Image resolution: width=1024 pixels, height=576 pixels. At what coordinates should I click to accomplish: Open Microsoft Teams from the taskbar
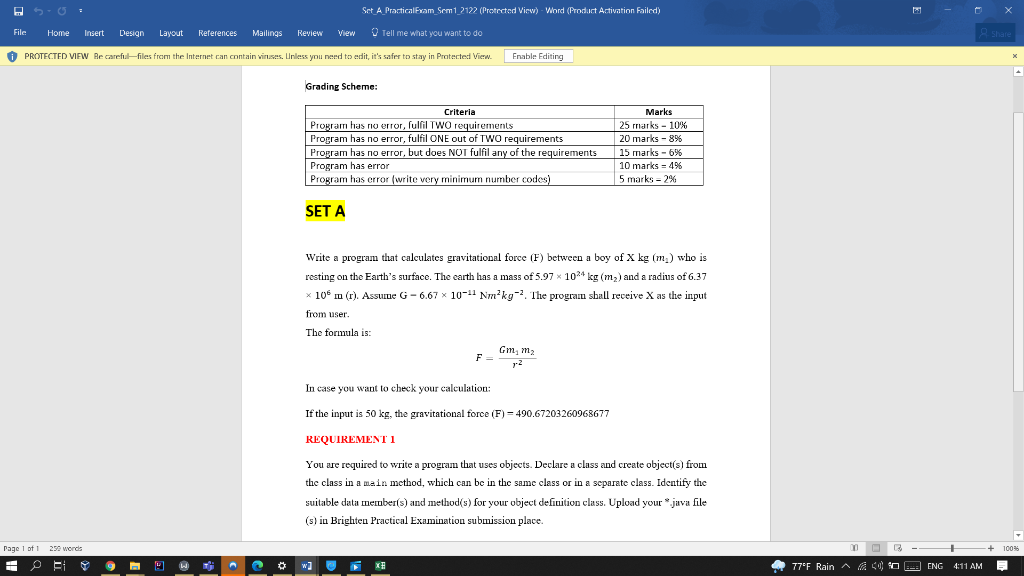tap(208, 566)
